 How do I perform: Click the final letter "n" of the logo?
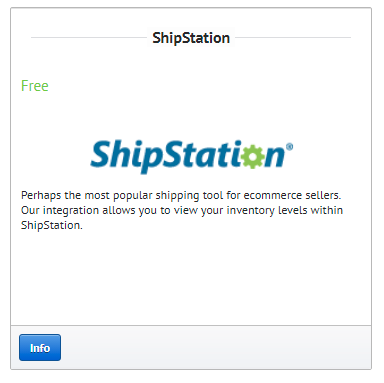point(275,157)
